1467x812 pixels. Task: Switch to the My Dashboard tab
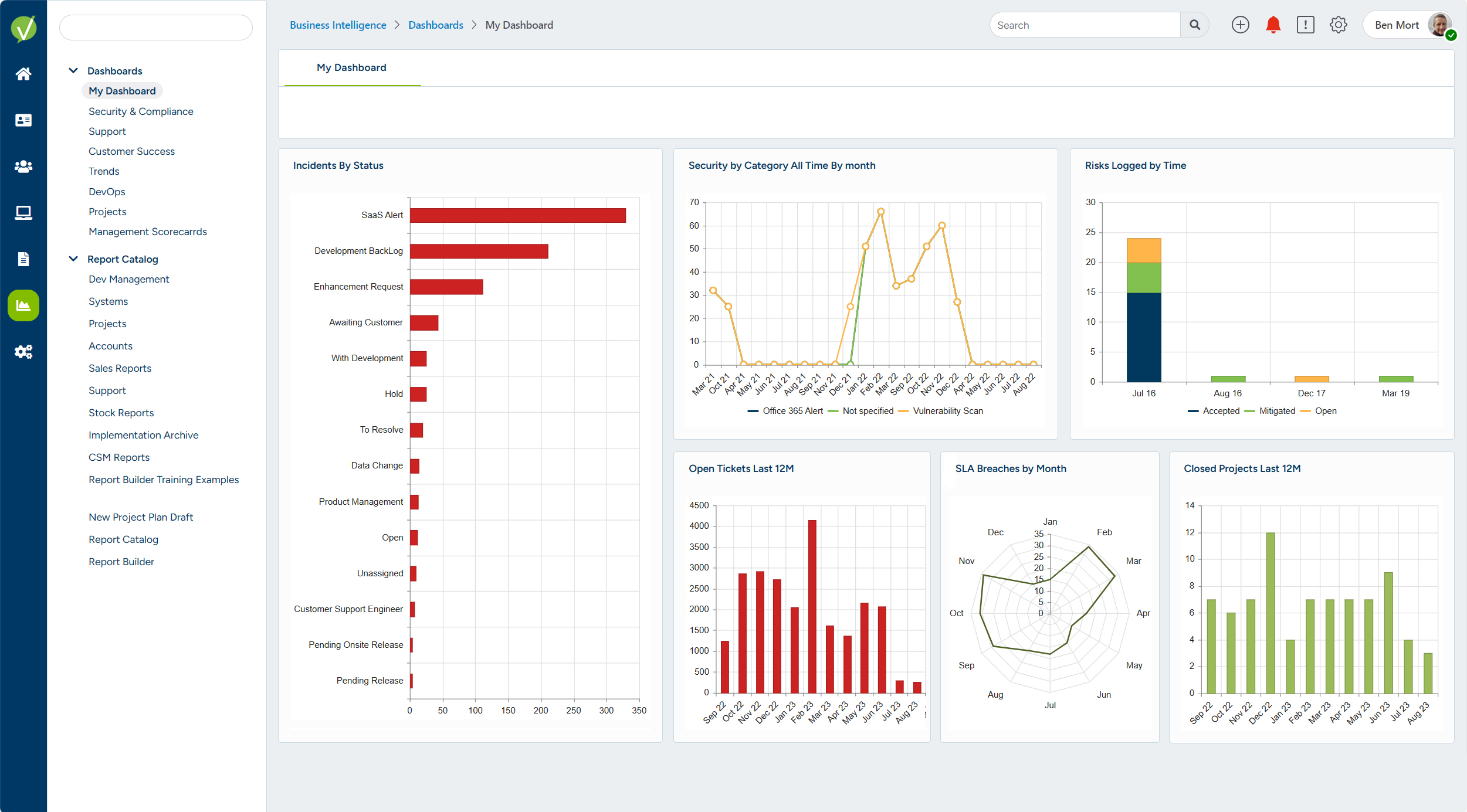click(351, 67)
